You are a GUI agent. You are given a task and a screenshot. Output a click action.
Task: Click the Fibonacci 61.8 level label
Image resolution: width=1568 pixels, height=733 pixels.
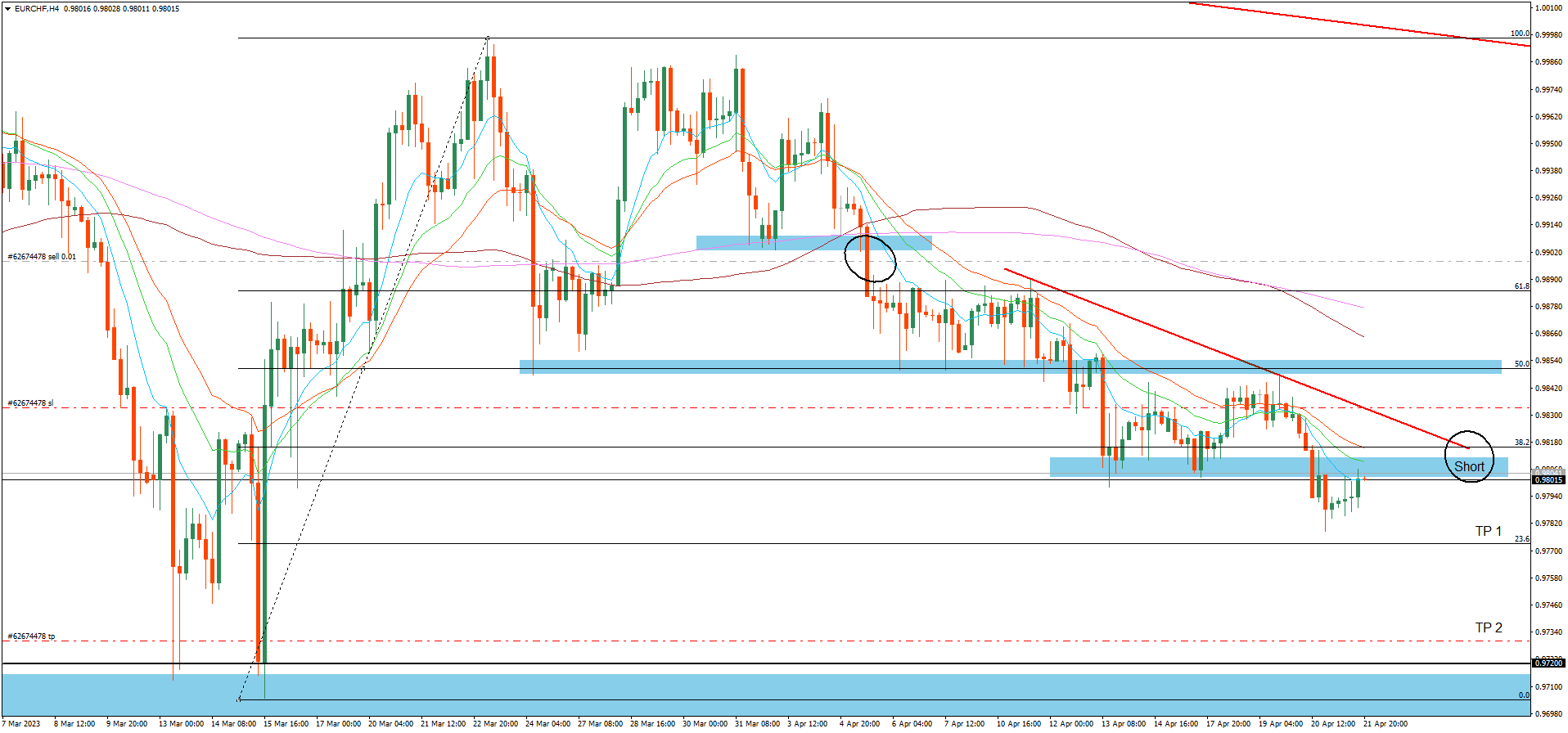(1521, 286)
